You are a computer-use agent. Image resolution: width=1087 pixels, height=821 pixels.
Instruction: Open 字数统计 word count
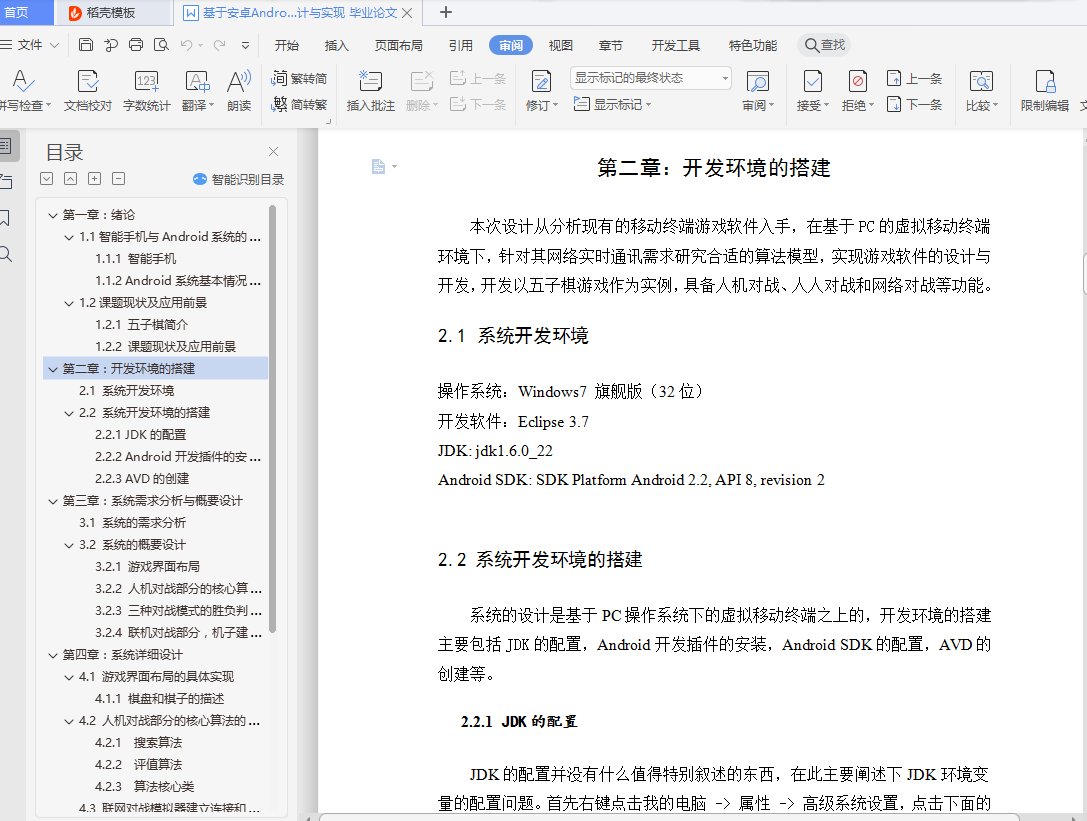click(x=146, y=90)
